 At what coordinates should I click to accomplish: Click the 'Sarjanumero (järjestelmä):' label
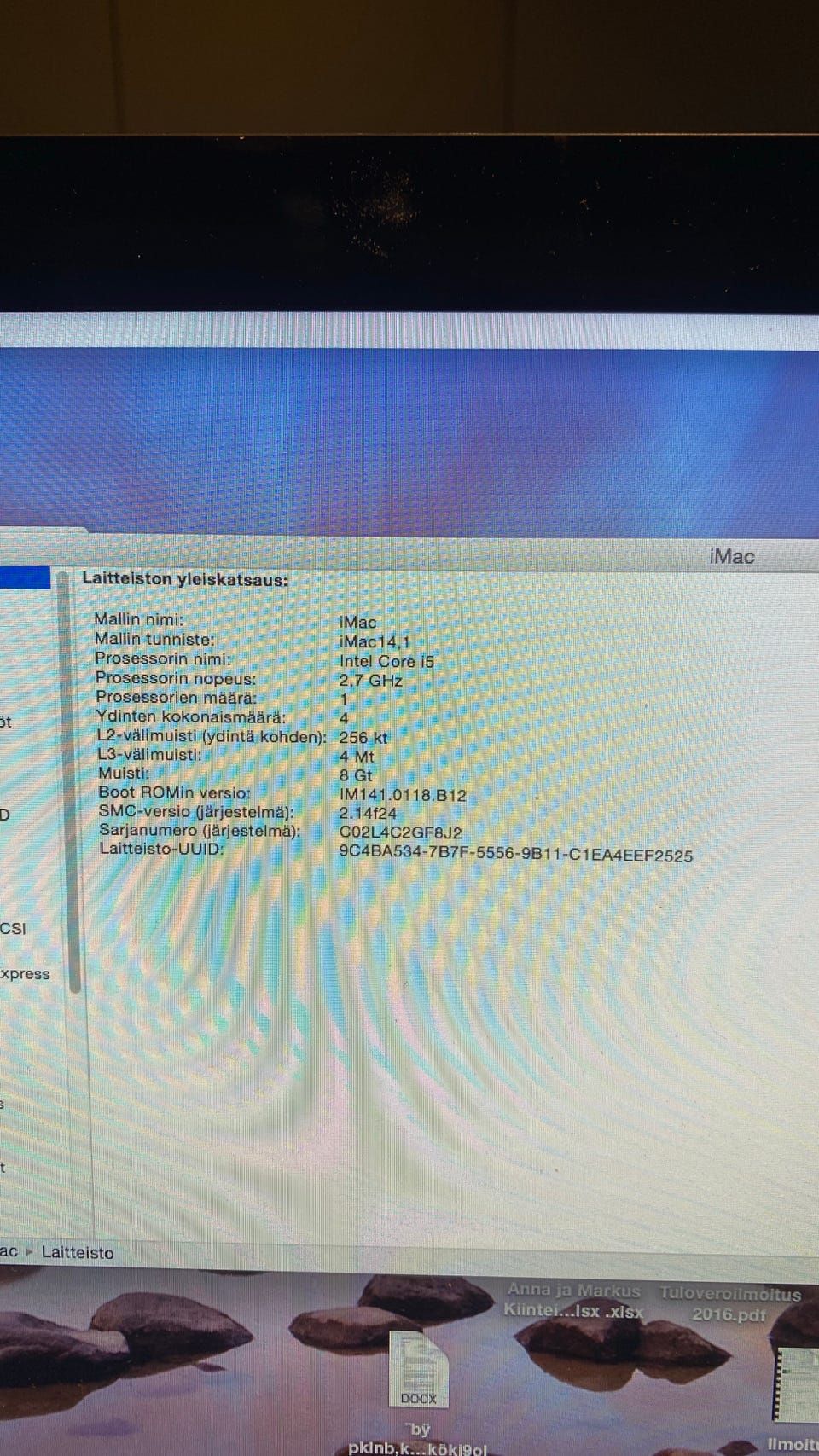[200, 830]
